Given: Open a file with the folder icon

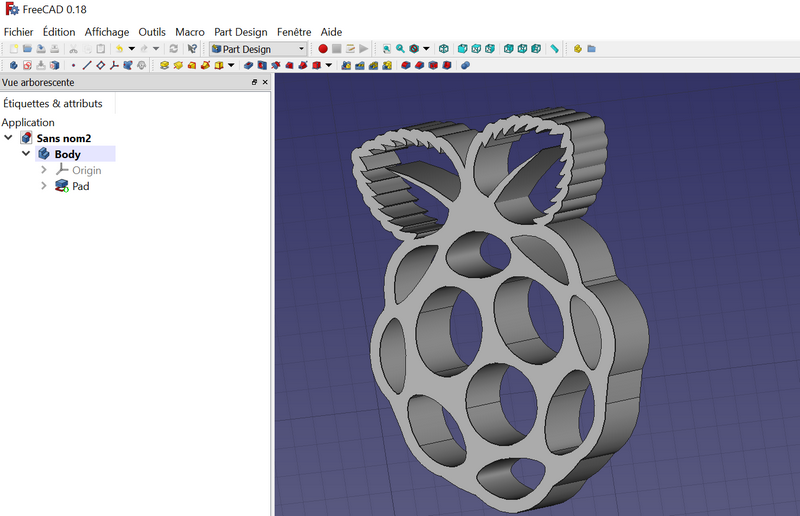Looking at the screenshot, I should [x=28, y=49].
